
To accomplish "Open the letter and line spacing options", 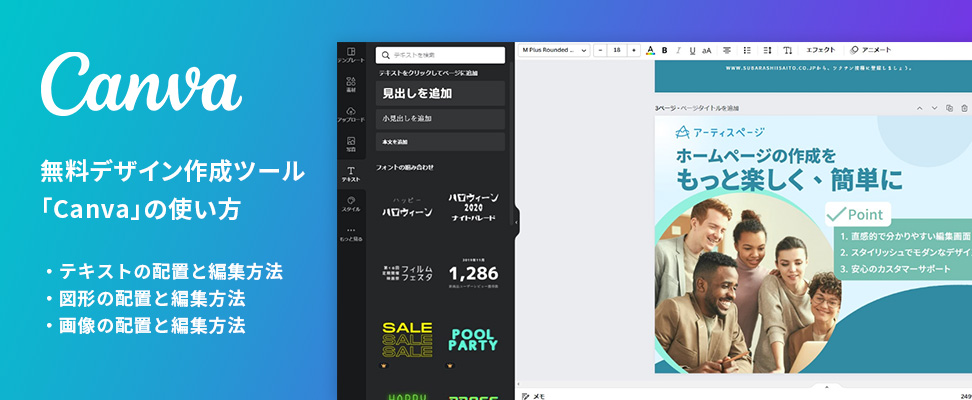I will (x=767, y=50).
